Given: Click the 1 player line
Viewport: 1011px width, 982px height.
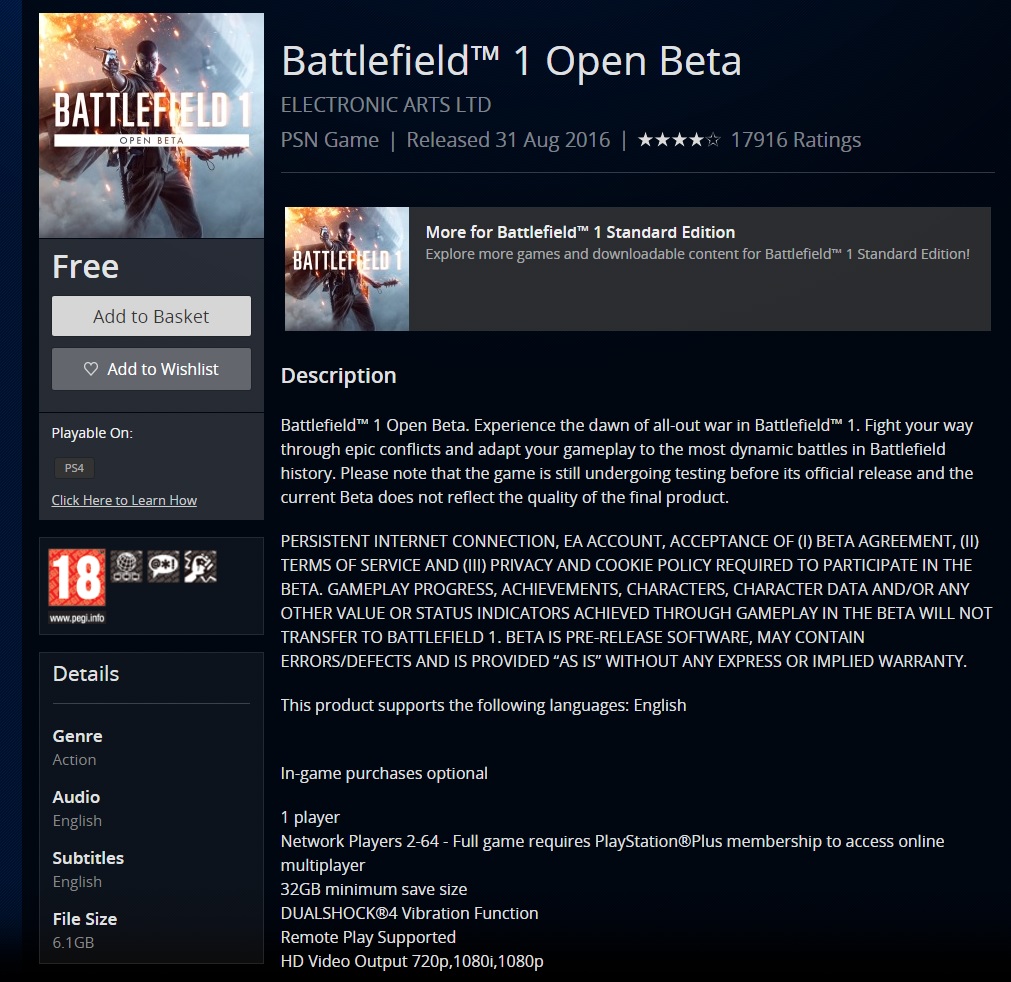Looking at the screenshot, I should click(310, 818).
